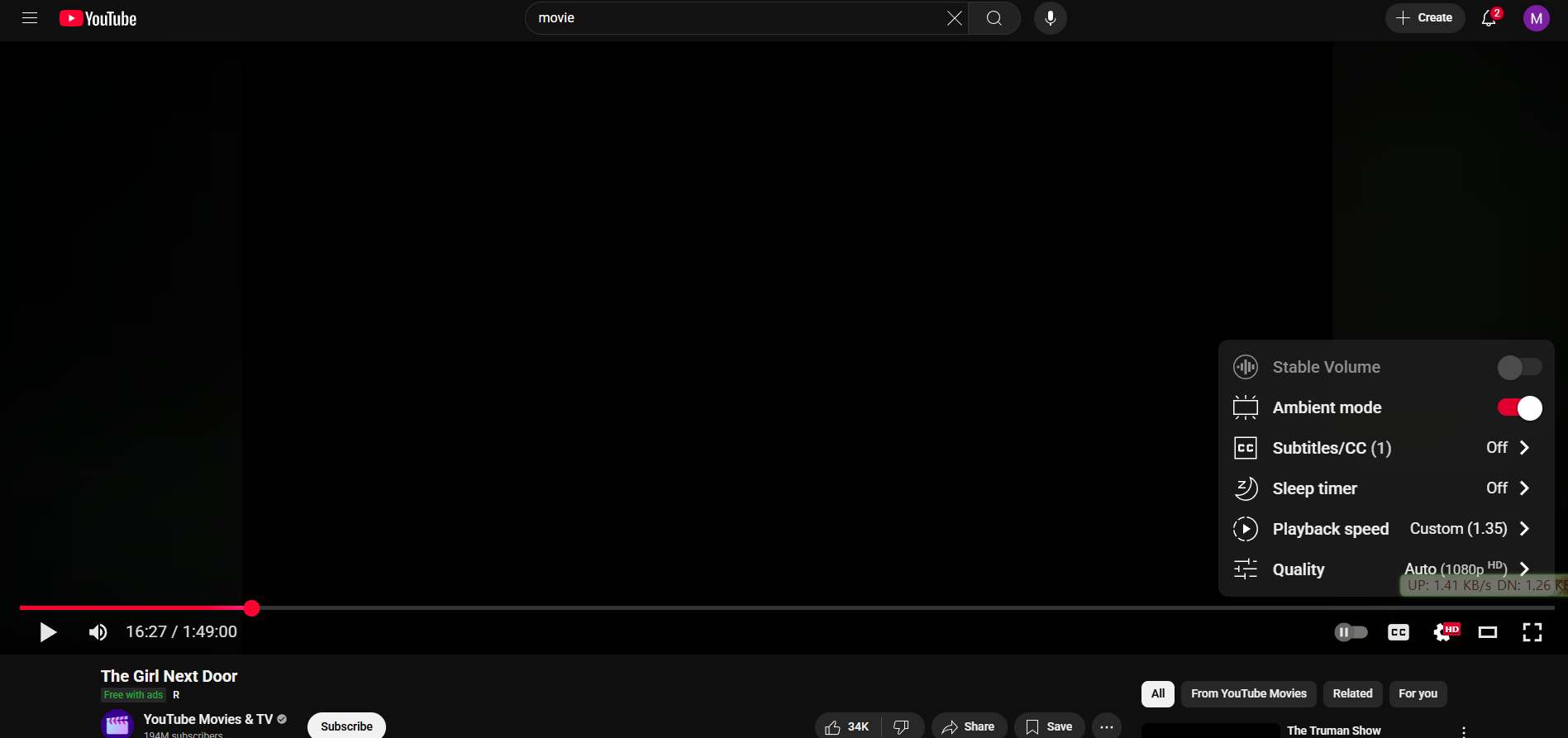This screenshot has height=738, width=1568.
Task: Select the From YouTube Movies chip
Action: (1249, 694)
